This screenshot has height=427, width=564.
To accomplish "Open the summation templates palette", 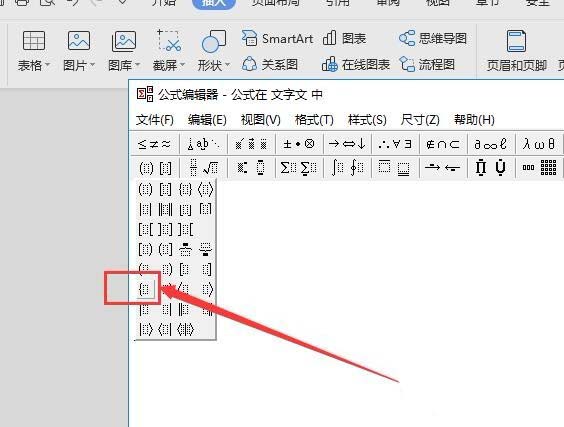I will tap(299, 168).
